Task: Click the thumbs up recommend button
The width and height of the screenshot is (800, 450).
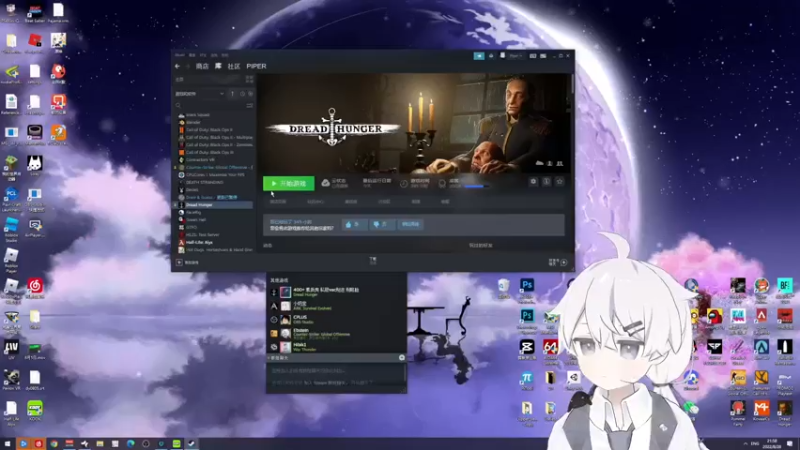Action: pos(354,224)
